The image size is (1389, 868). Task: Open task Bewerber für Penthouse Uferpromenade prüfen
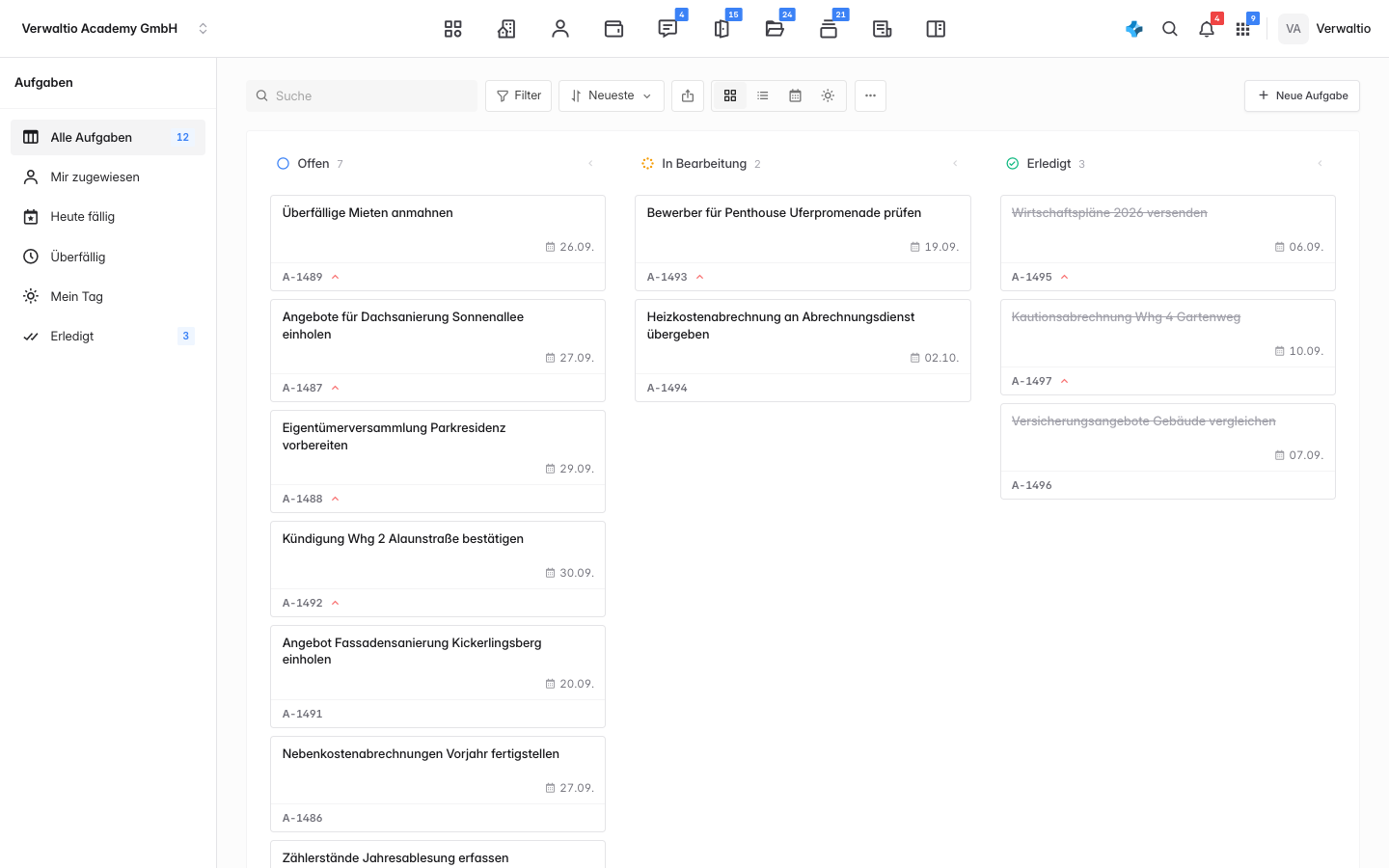point(803,243)
